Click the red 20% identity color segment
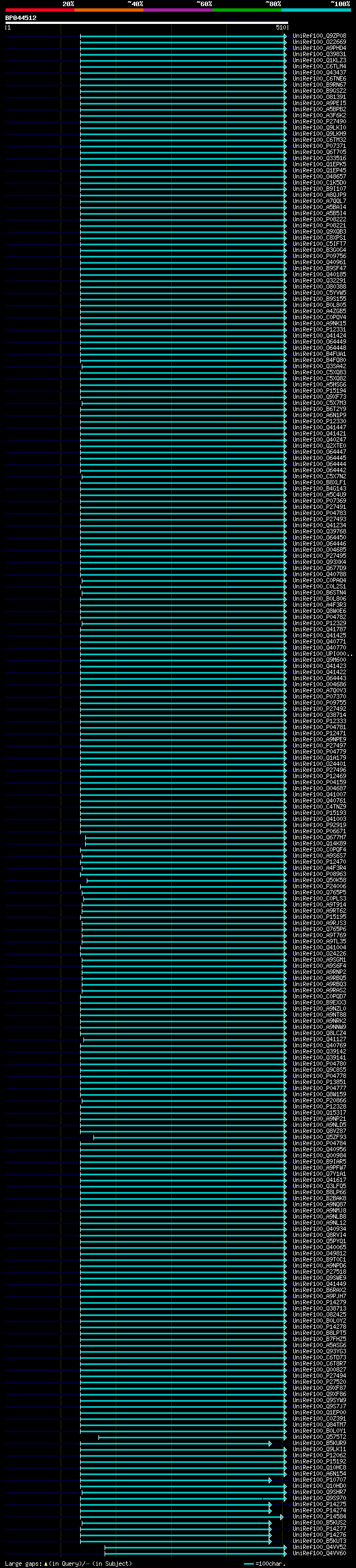The image size is (356, 1568). pos(40,10)
